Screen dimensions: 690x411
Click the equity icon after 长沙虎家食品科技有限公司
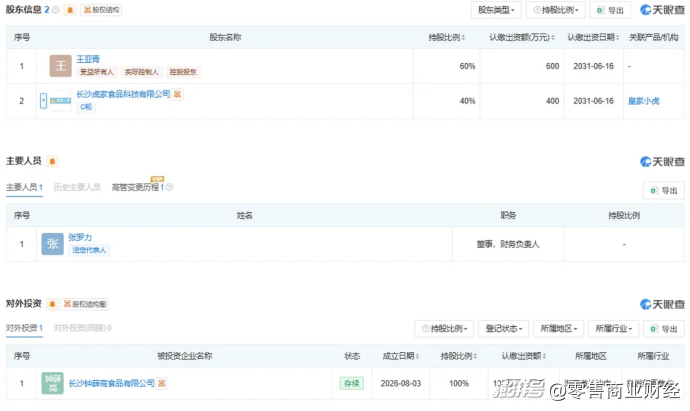177,94
